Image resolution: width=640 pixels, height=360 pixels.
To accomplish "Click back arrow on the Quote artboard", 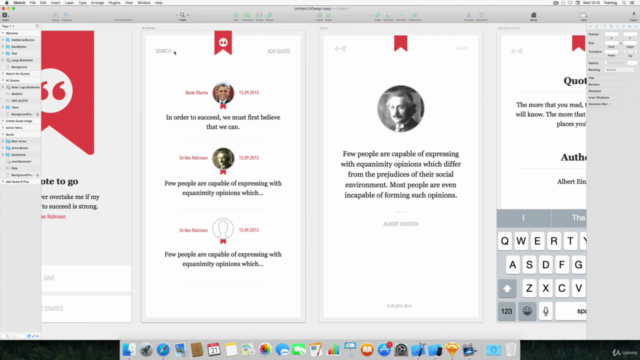I will point(340,49).
